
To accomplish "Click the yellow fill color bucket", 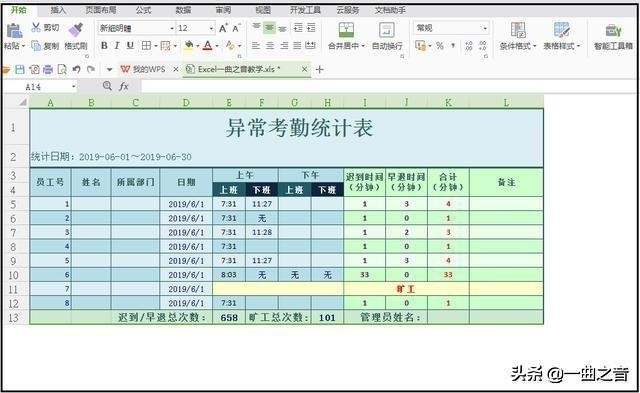I will (x=189, y=45).
